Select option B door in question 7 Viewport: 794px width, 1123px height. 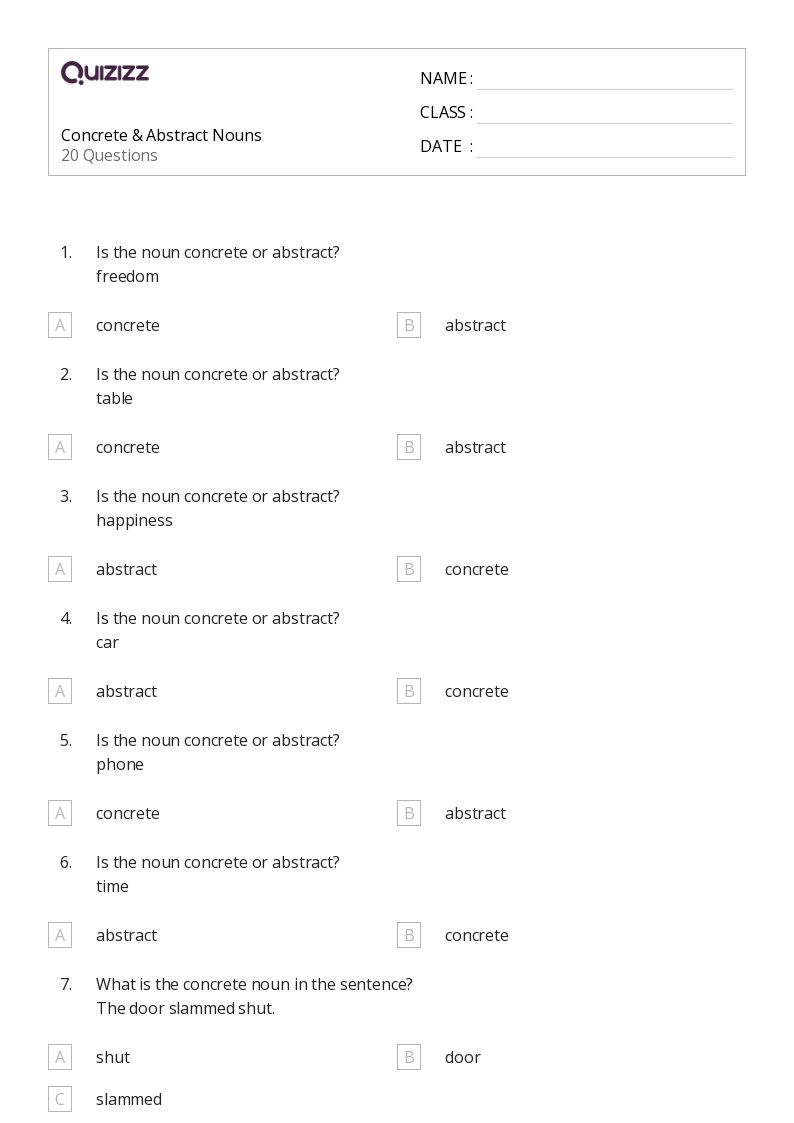(x=408, y=1057)
